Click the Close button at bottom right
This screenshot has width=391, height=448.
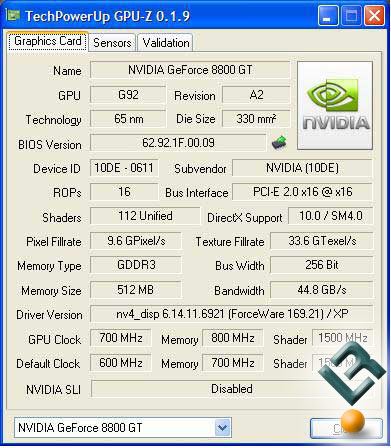tap(346, 428)
